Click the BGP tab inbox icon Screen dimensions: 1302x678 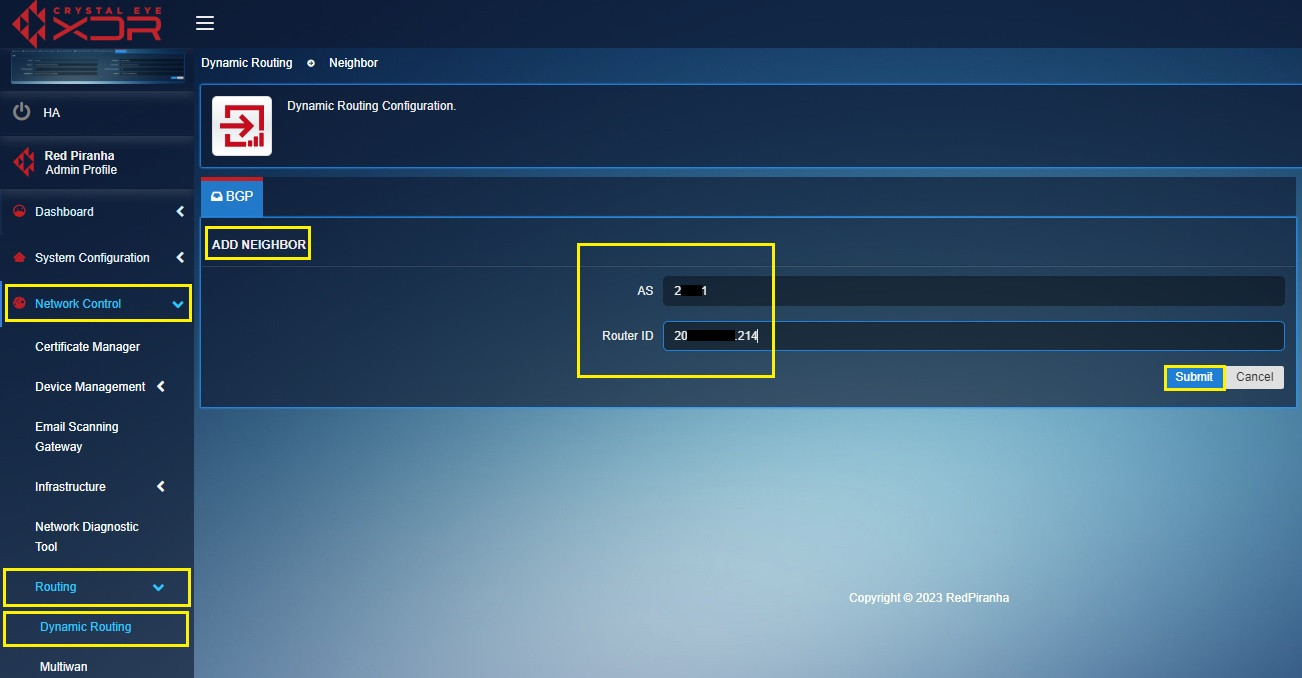[216, 197]
